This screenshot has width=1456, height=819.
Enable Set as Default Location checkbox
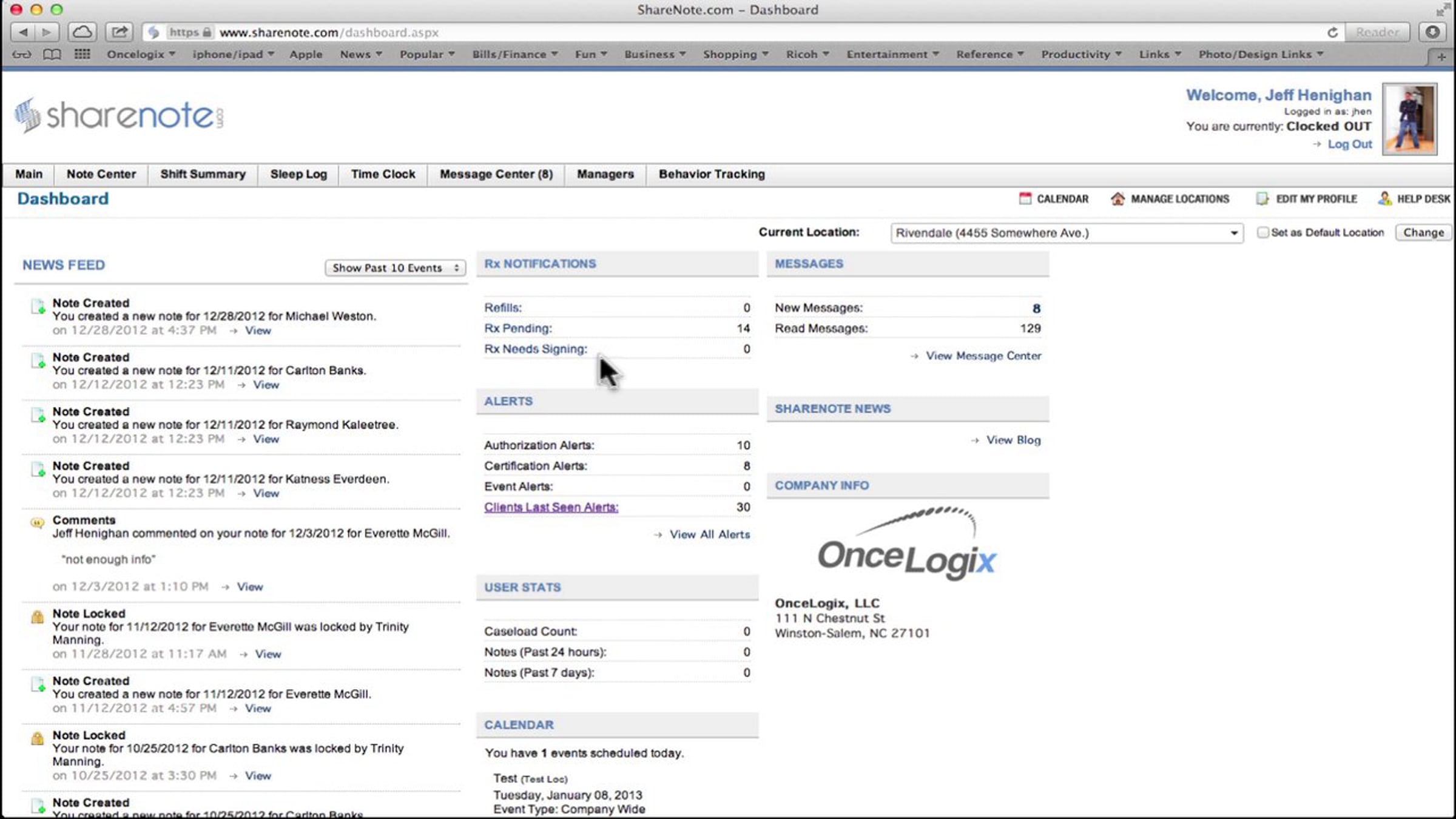click(x=1262, y=232)
